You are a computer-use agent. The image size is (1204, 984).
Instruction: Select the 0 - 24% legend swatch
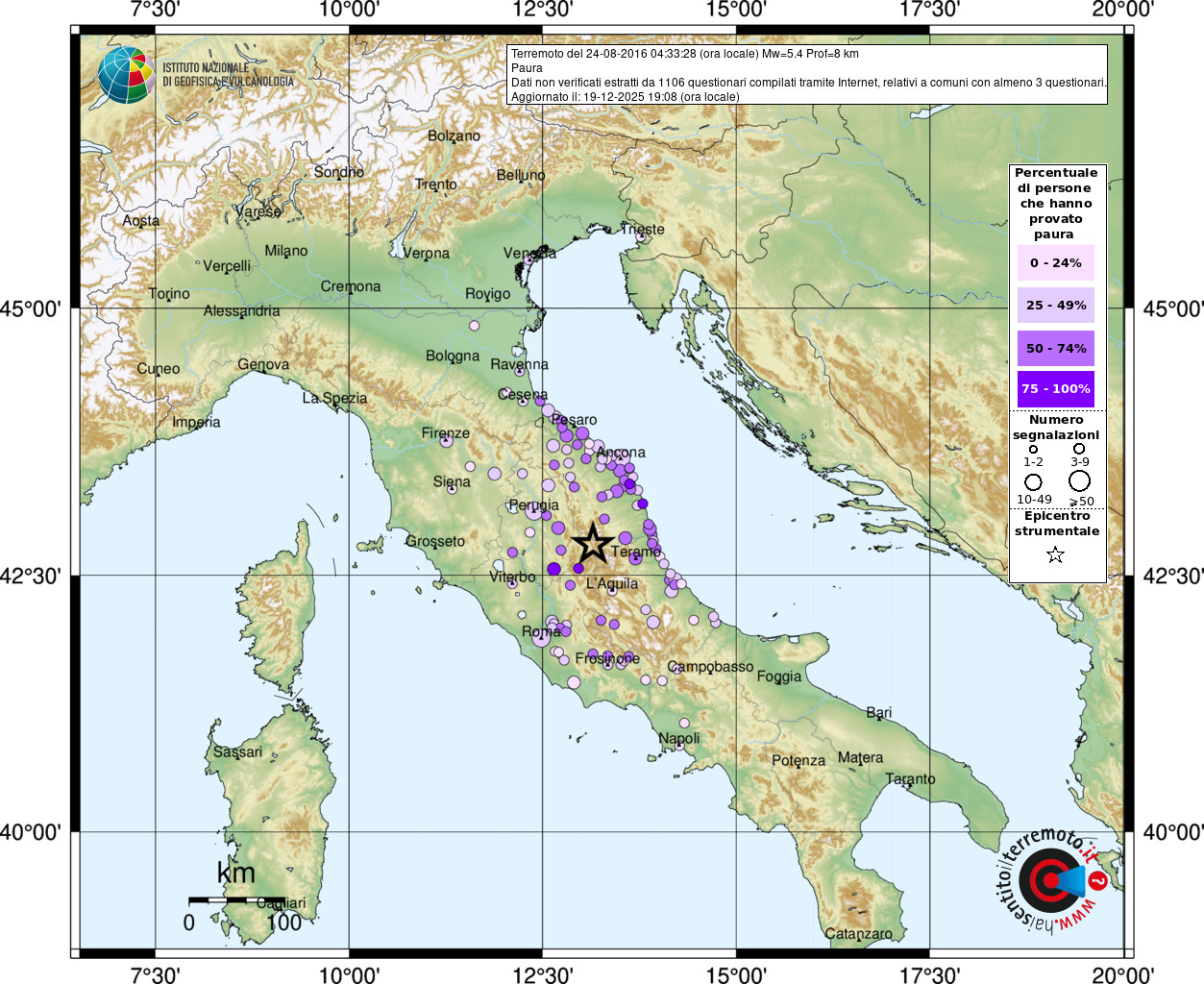[1056, 262]
